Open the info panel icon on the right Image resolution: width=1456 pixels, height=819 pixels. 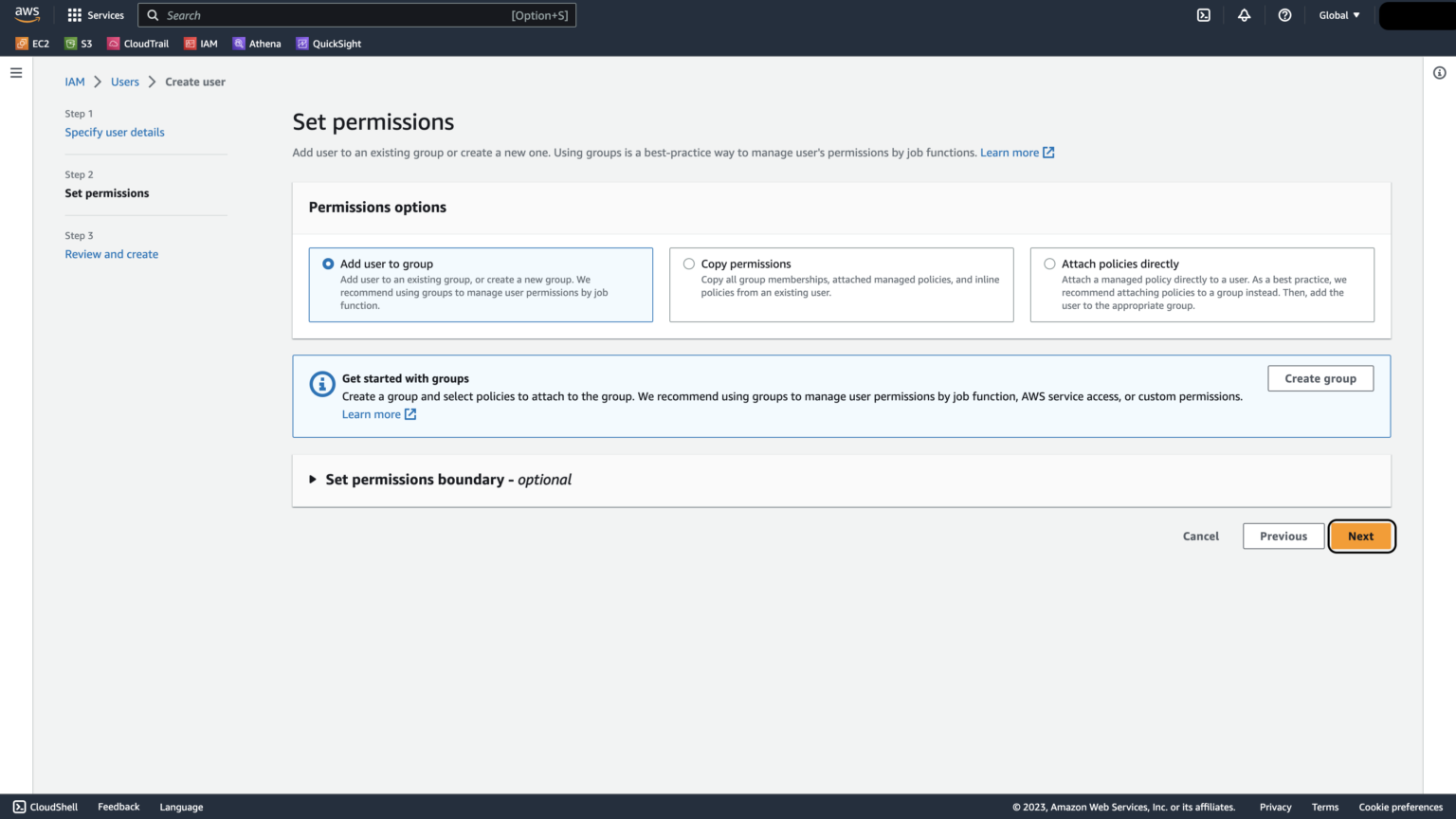pyautogui.click(x=1440, y=72)
